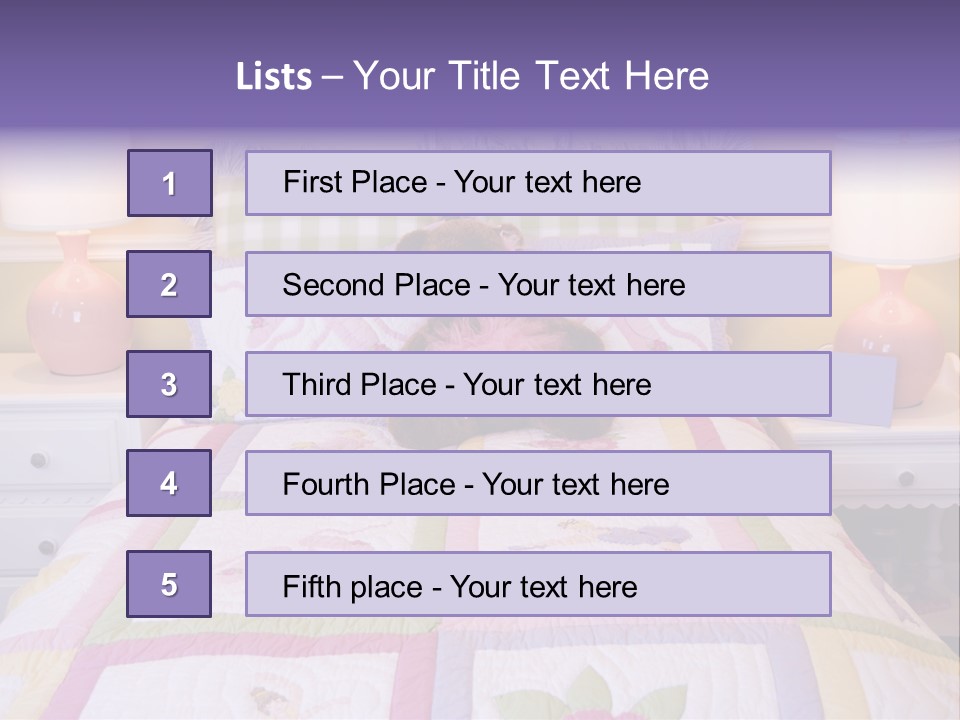960x720 pixels.
Task: Click the drawer knob on right nightstand
Action: point(906,478)
